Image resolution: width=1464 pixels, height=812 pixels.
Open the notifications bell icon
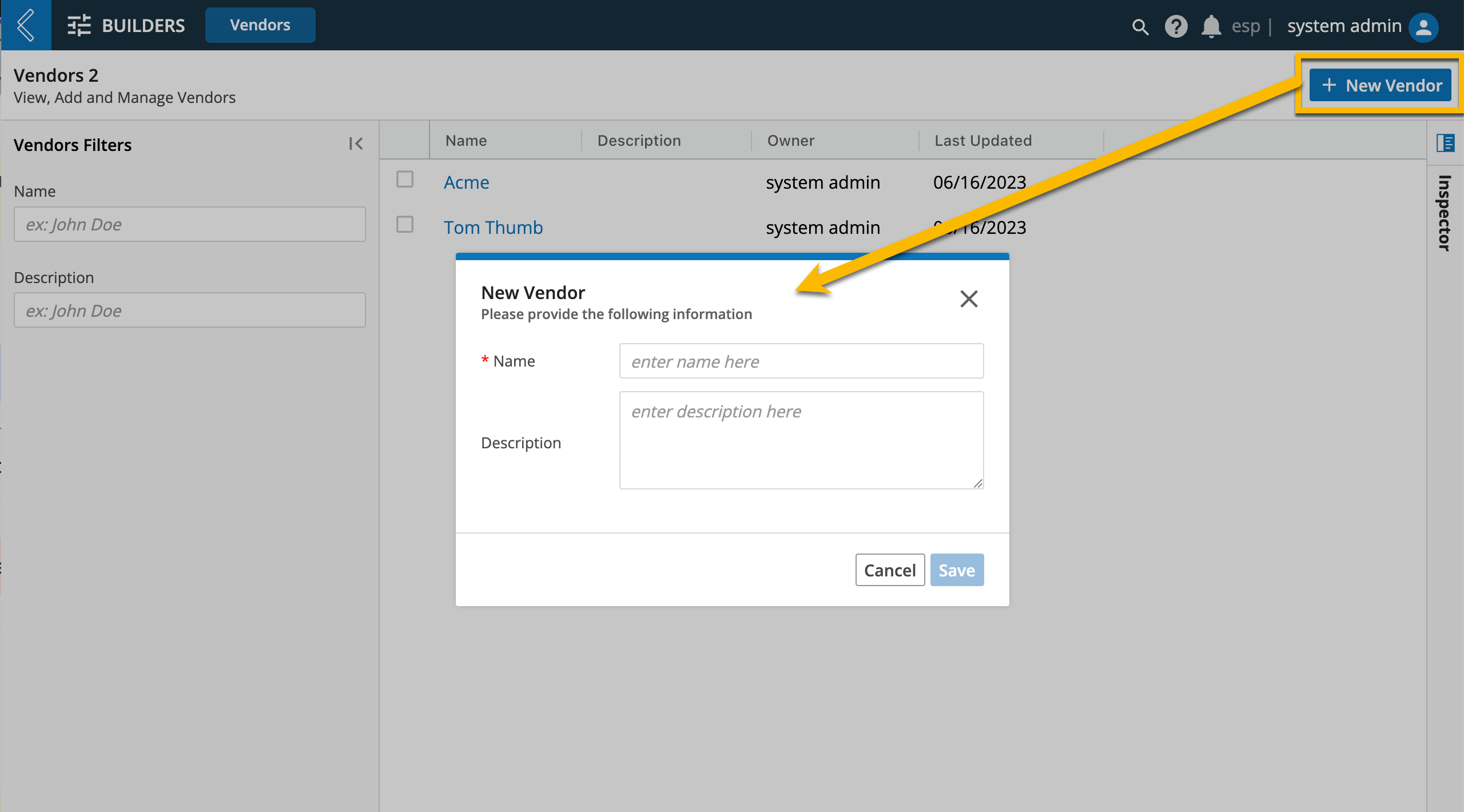point(1211,26)
